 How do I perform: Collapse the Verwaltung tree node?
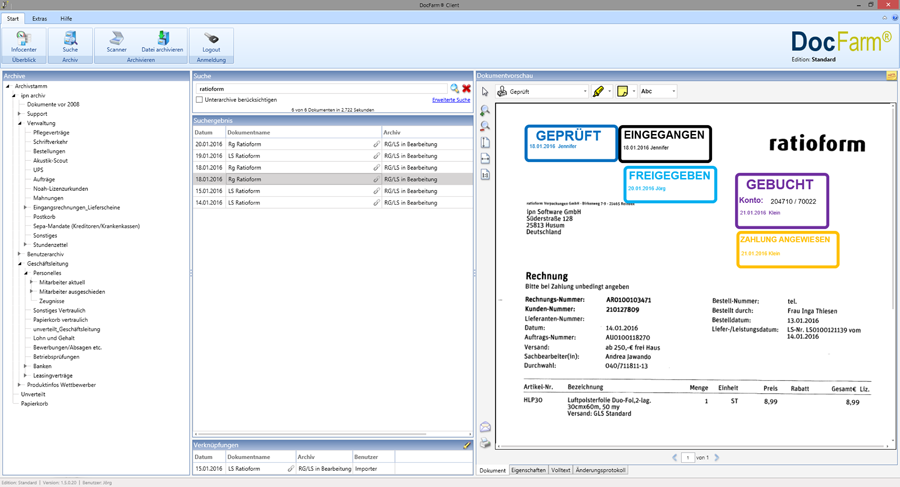(x=20, y=123)
